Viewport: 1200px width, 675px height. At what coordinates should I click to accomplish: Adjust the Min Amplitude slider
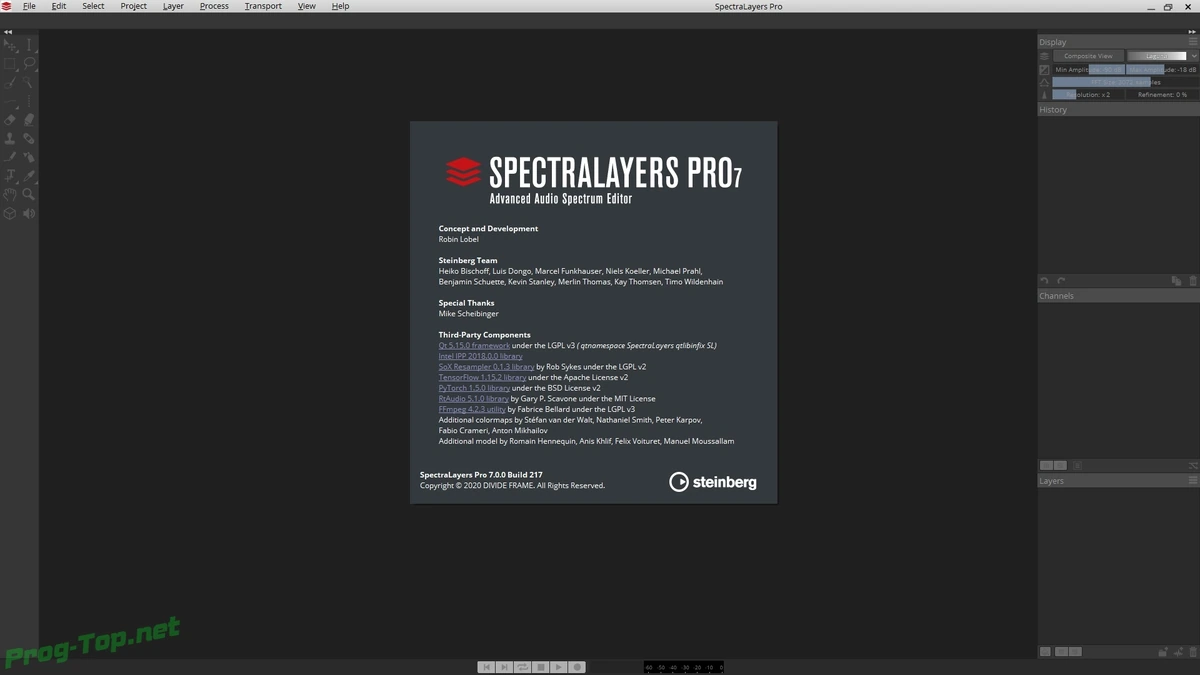[1089, 70]
